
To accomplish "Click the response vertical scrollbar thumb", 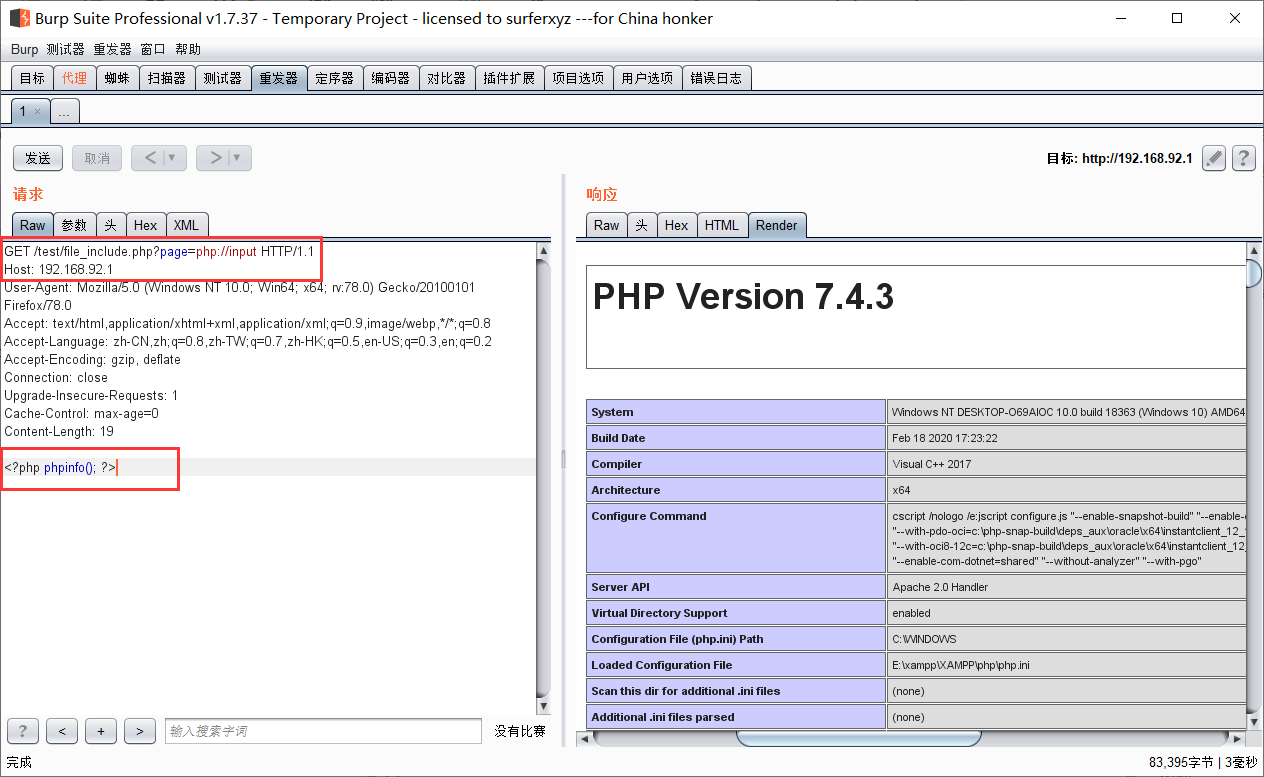I will point(1254,272).
